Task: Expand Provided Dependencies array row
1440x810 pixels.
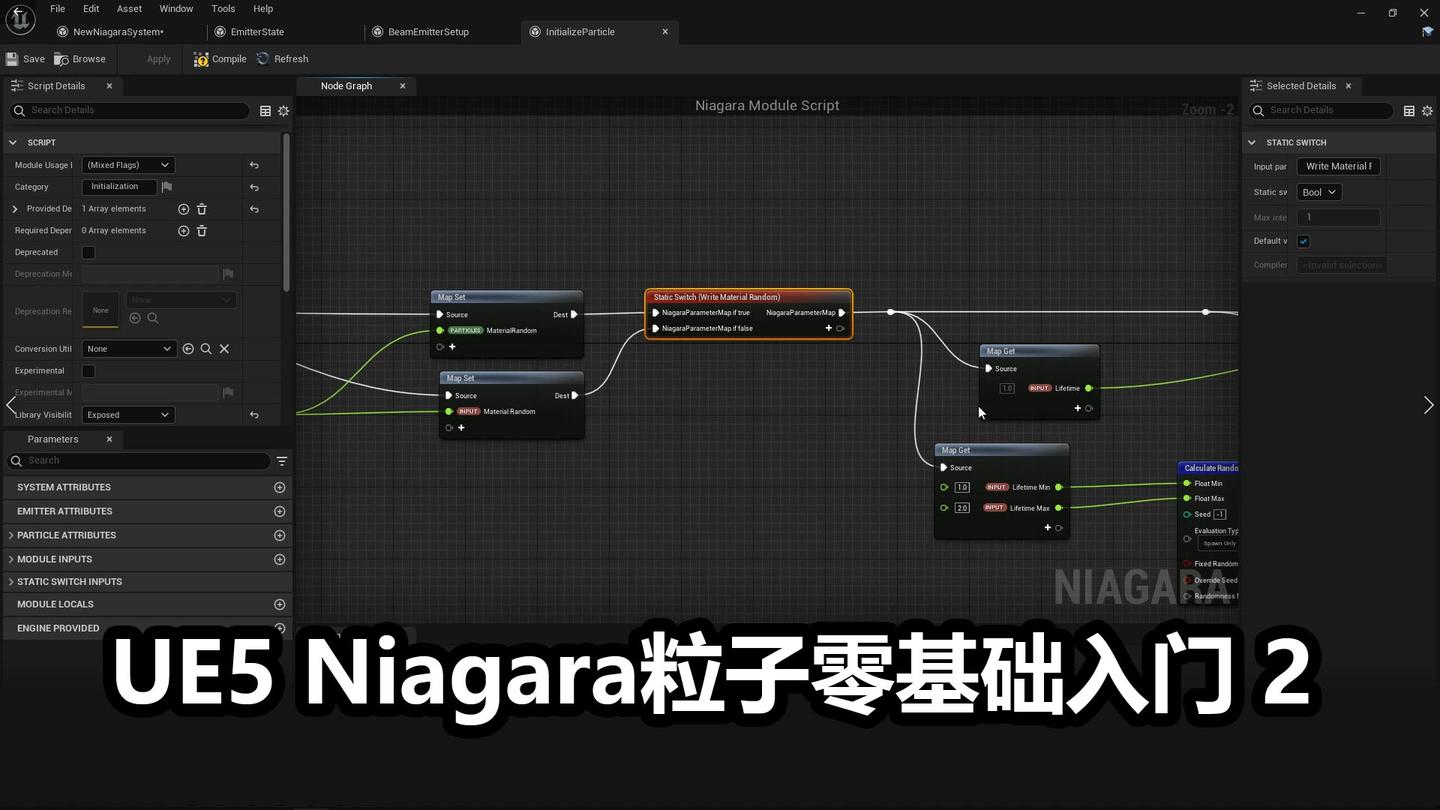Action: (14, 209)
